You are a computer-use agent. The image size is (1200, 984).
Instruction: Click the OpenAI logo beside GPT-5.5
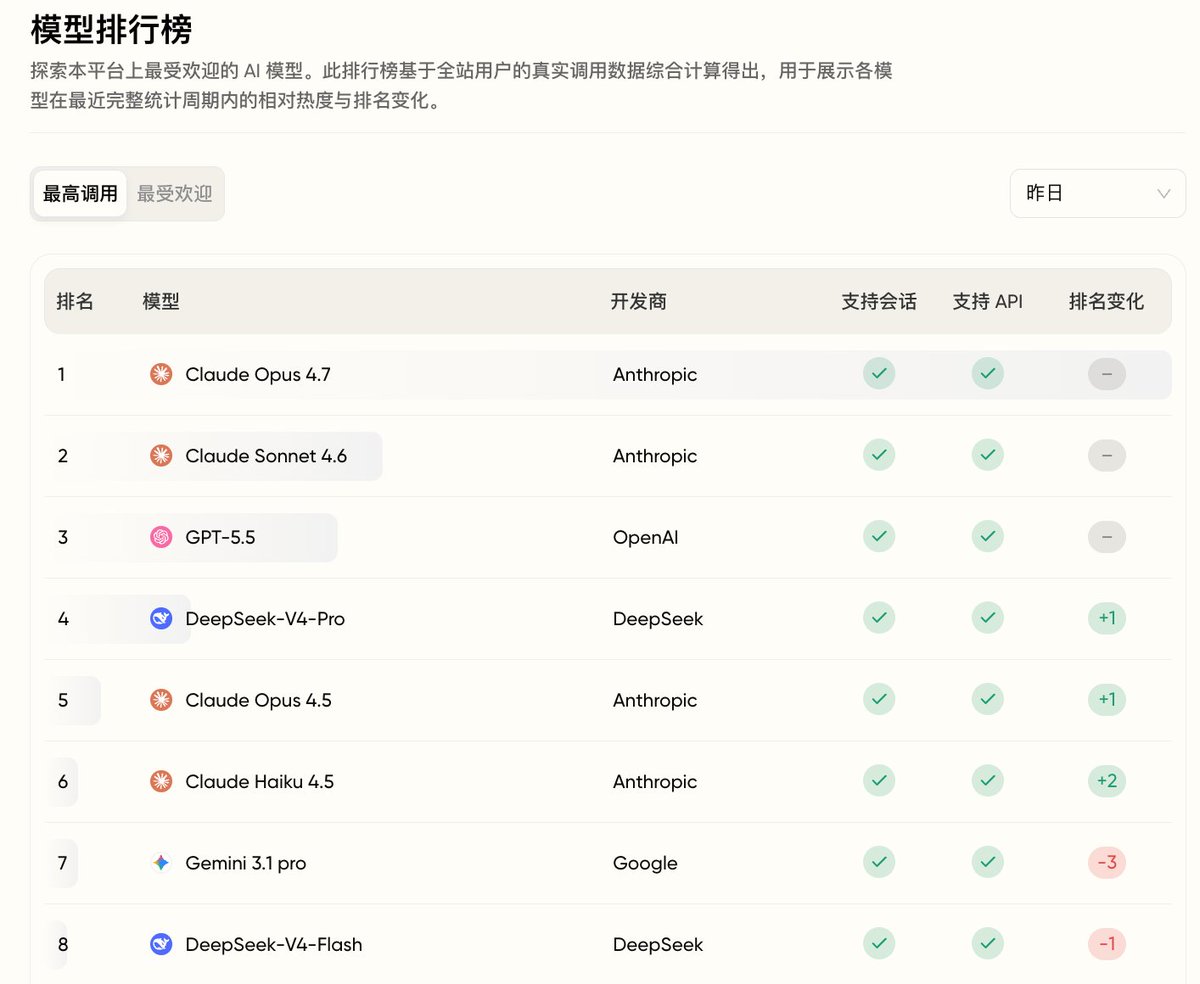click(x=161, y=537)
